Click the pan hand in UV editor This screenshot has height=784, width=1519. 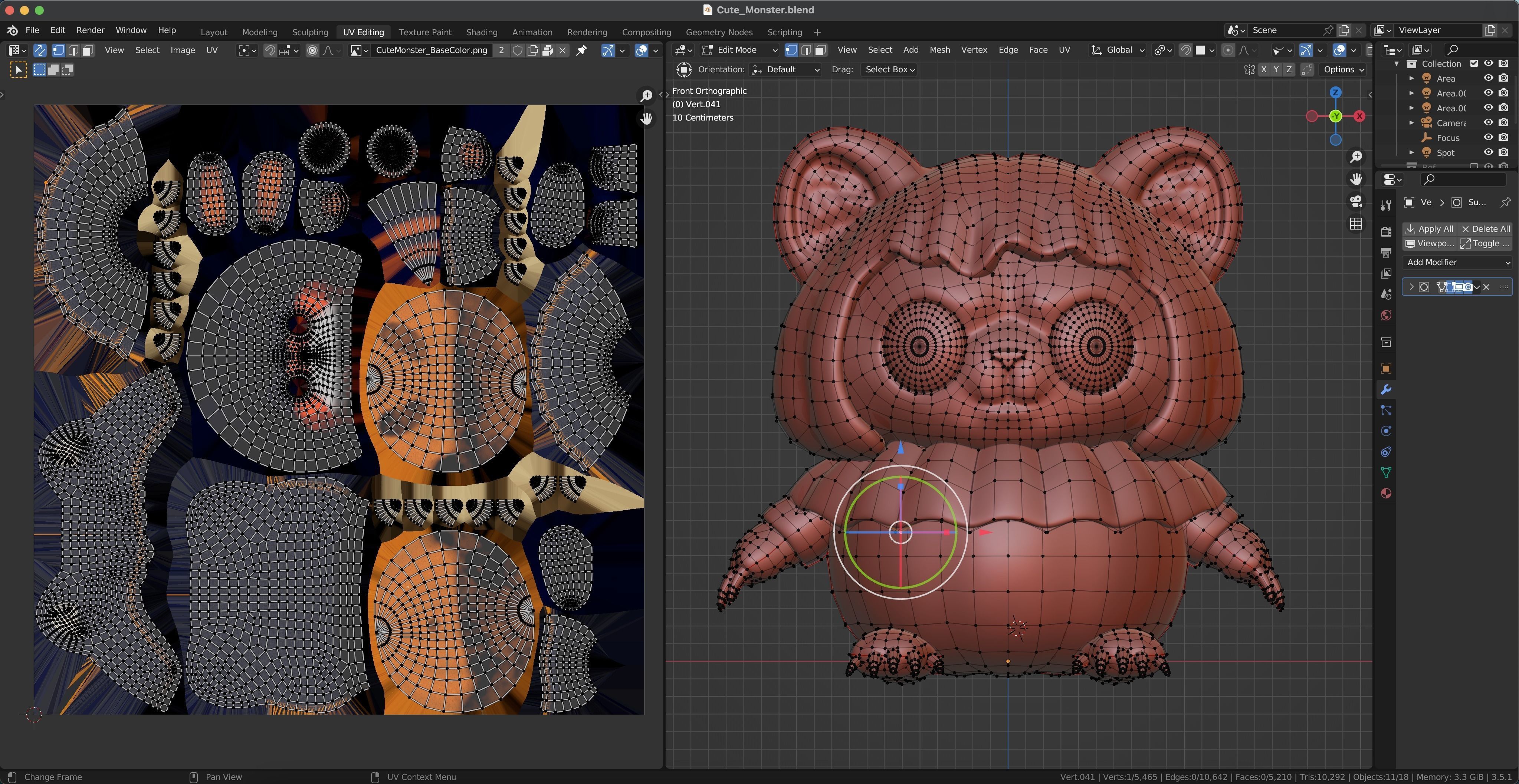pyautogui.click(x=646, y=118)
